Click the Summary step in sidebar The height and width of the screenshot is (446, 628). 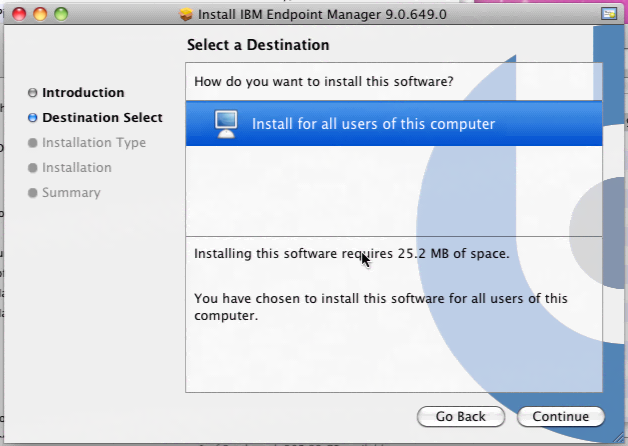point(71,193)
